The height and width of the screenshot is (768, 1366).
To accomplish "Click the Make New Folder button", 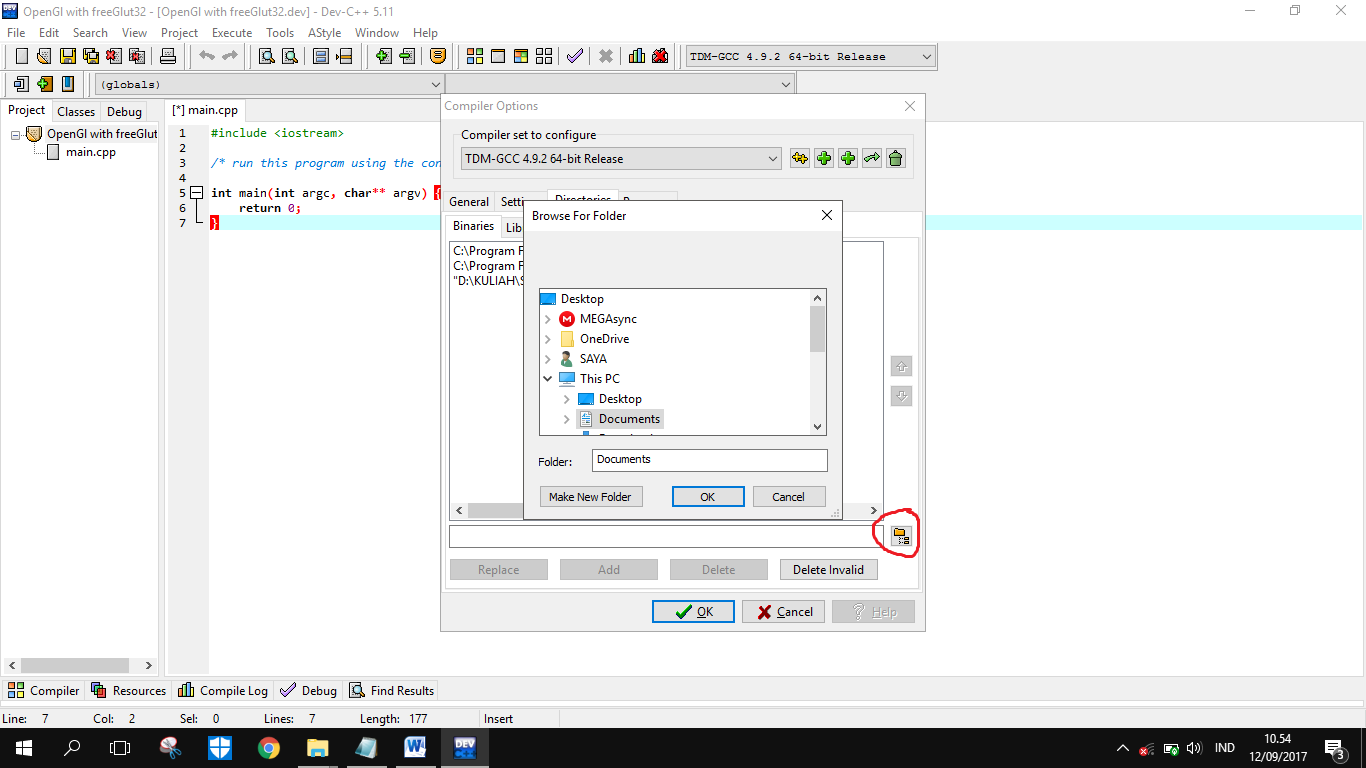I will (x=591, y=496).
